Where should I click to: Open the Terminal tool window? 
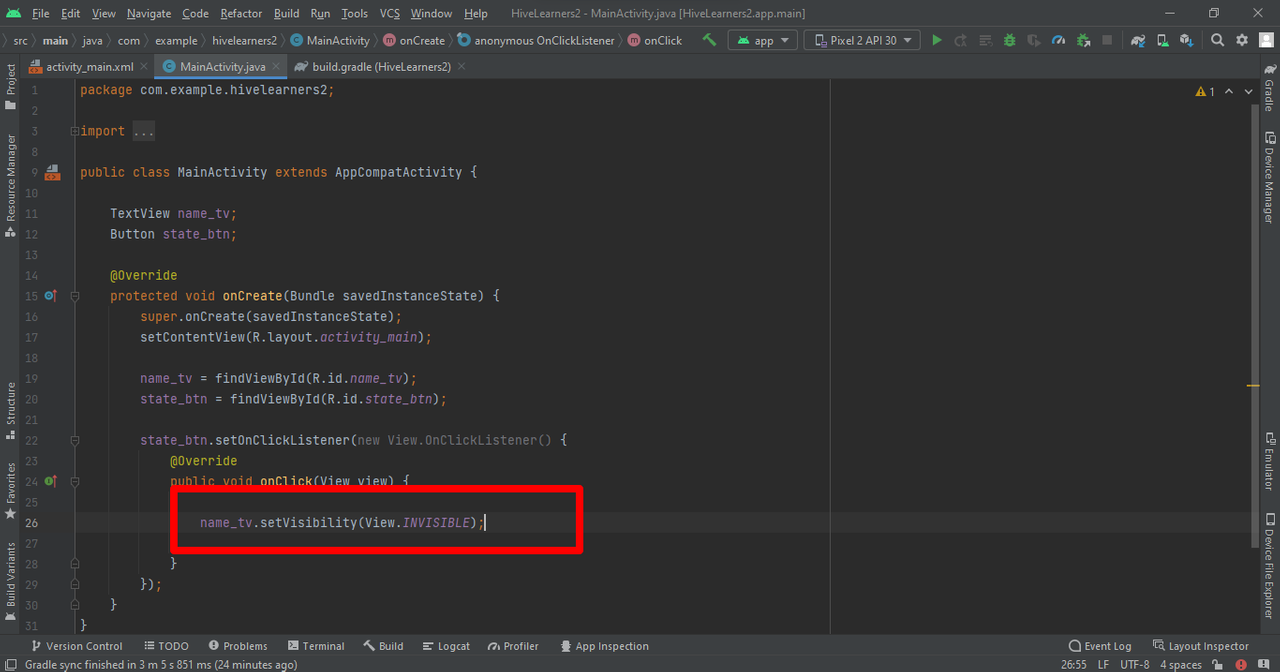316,646
